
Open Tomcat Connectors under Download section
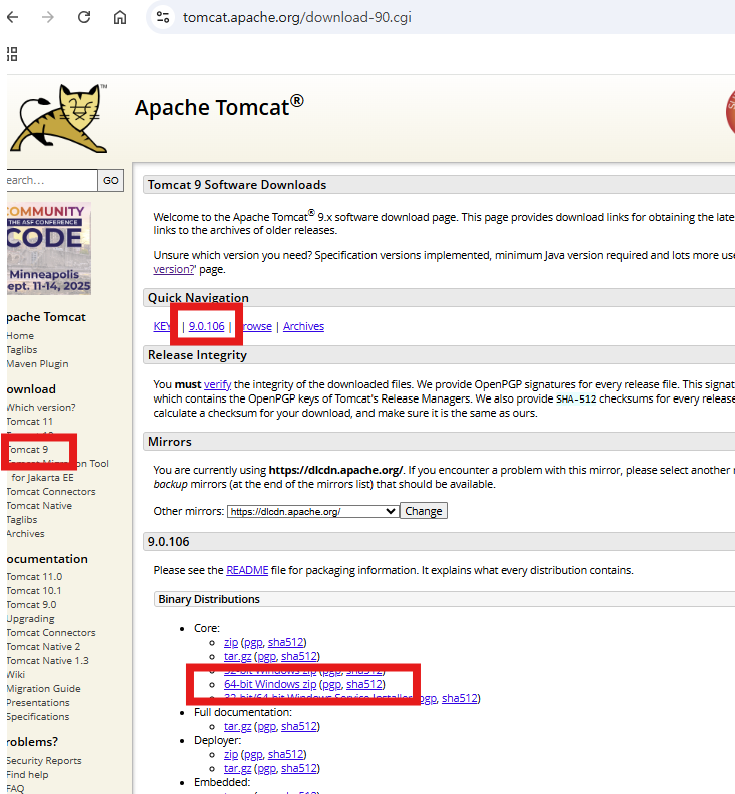pyautogui.click(x=51, y=492)
